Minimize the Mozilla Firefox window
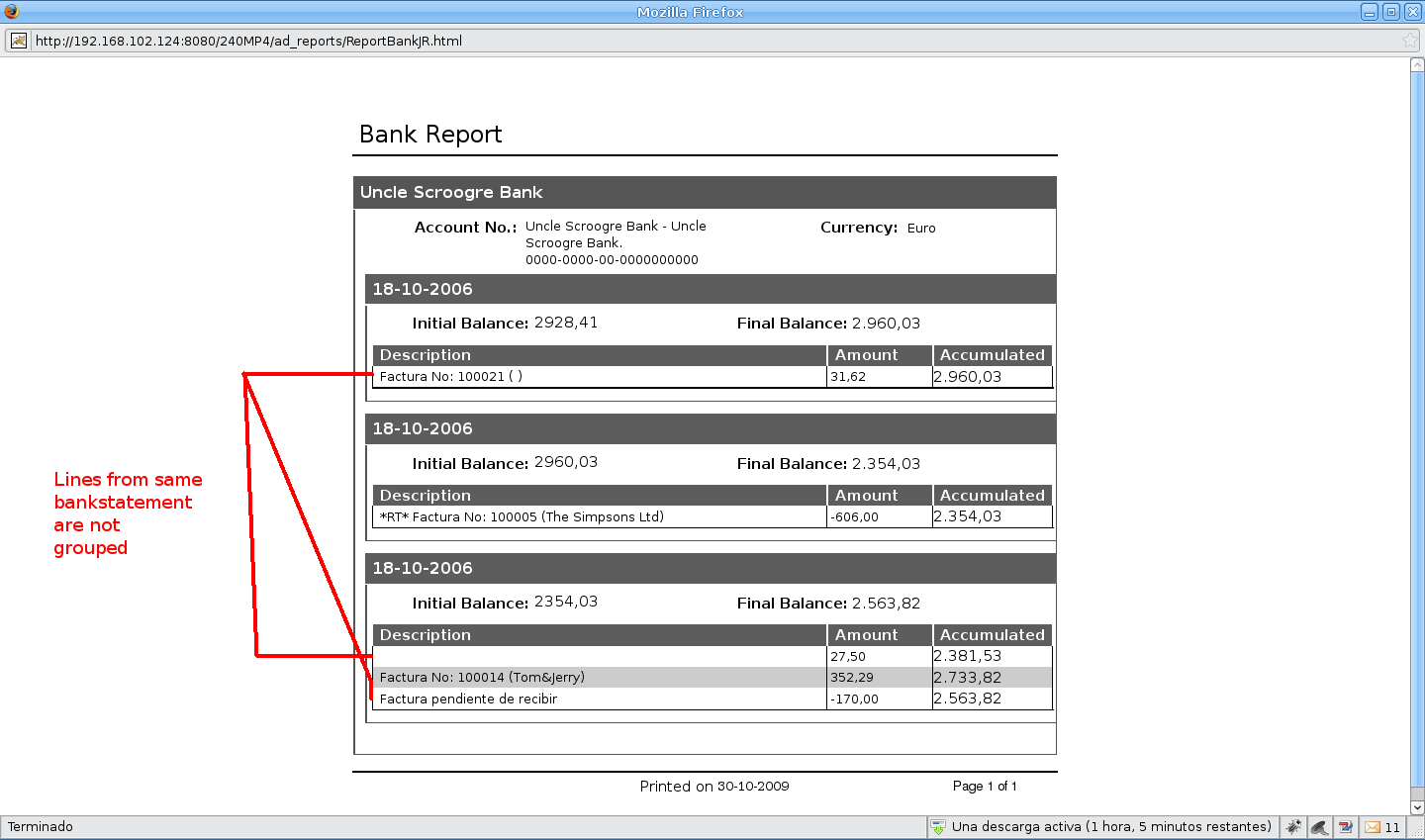Viewport: 1425px width, 840px height. coord(1370,12)
